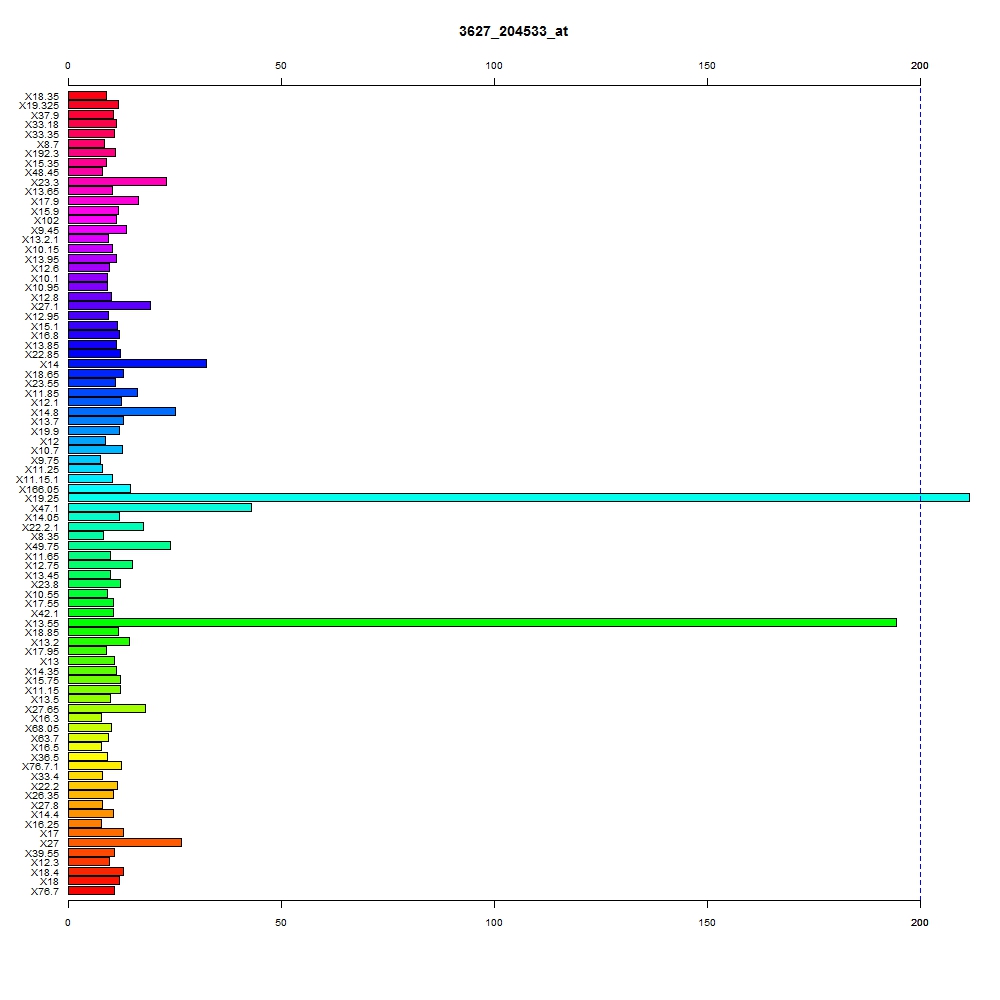
Task: Click the chart title 3627_204533_at
Action: tap(513, 31)
